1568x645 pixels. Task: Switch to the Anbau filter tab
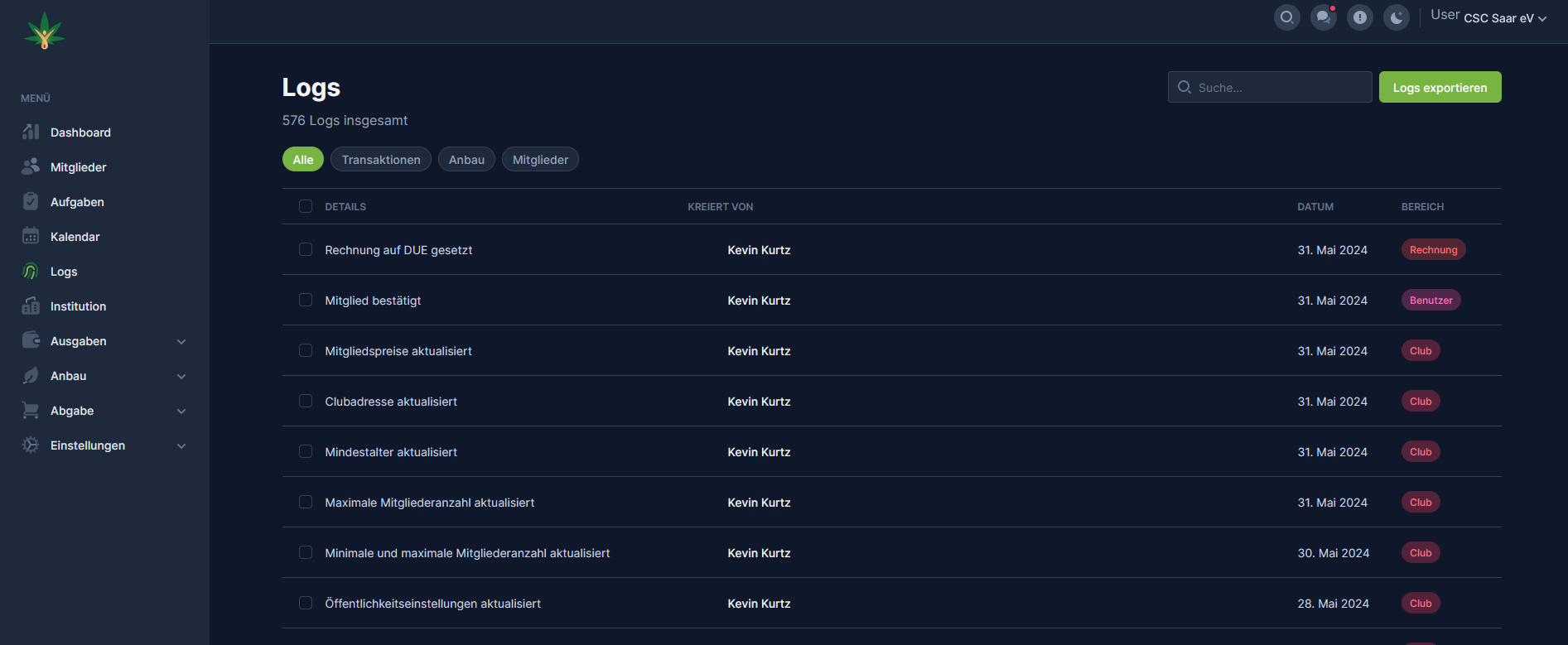point(466,160)
